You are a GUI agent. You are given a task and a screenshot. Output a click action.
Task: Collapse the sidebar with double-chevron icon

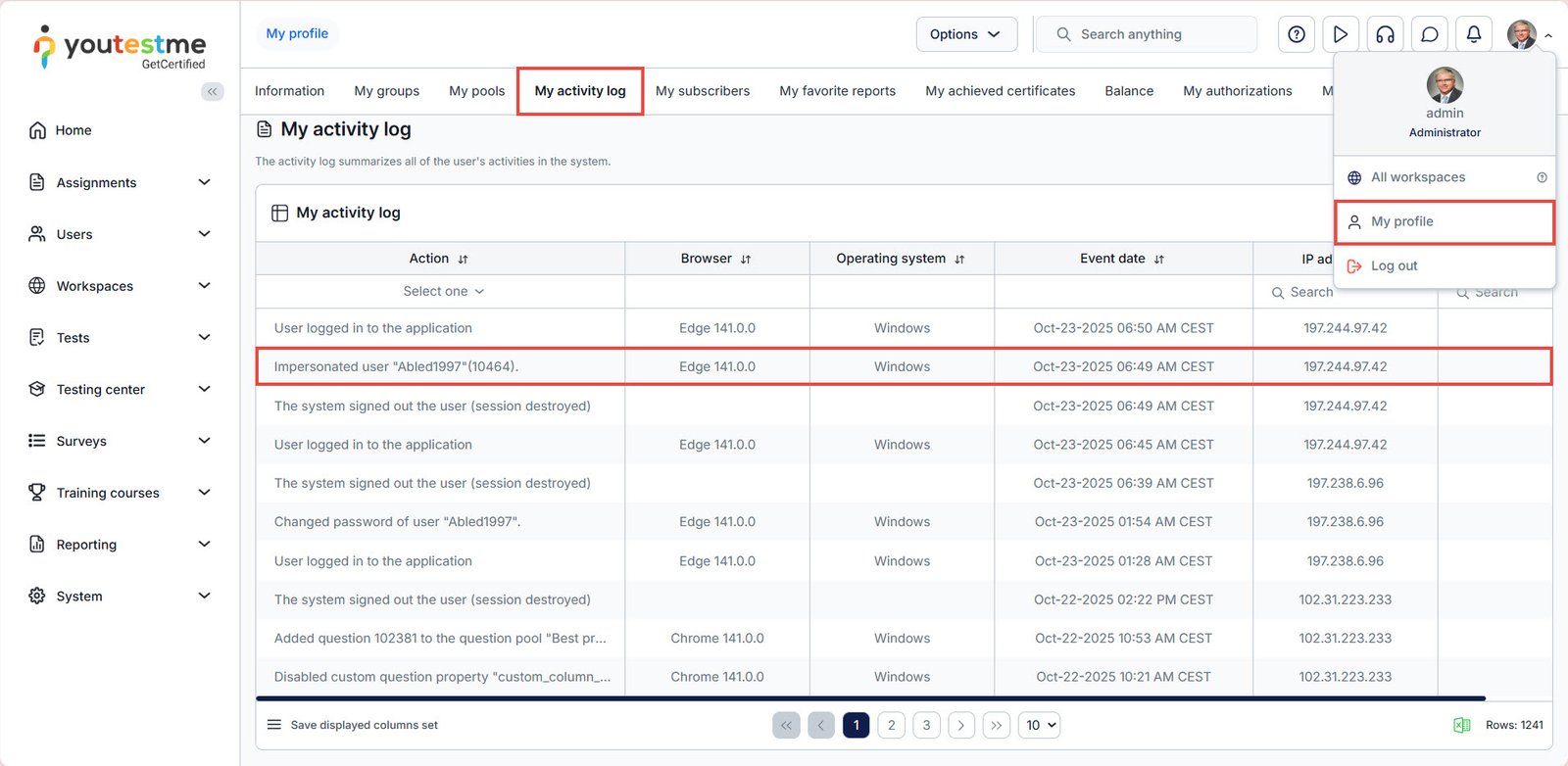(212, 91)
